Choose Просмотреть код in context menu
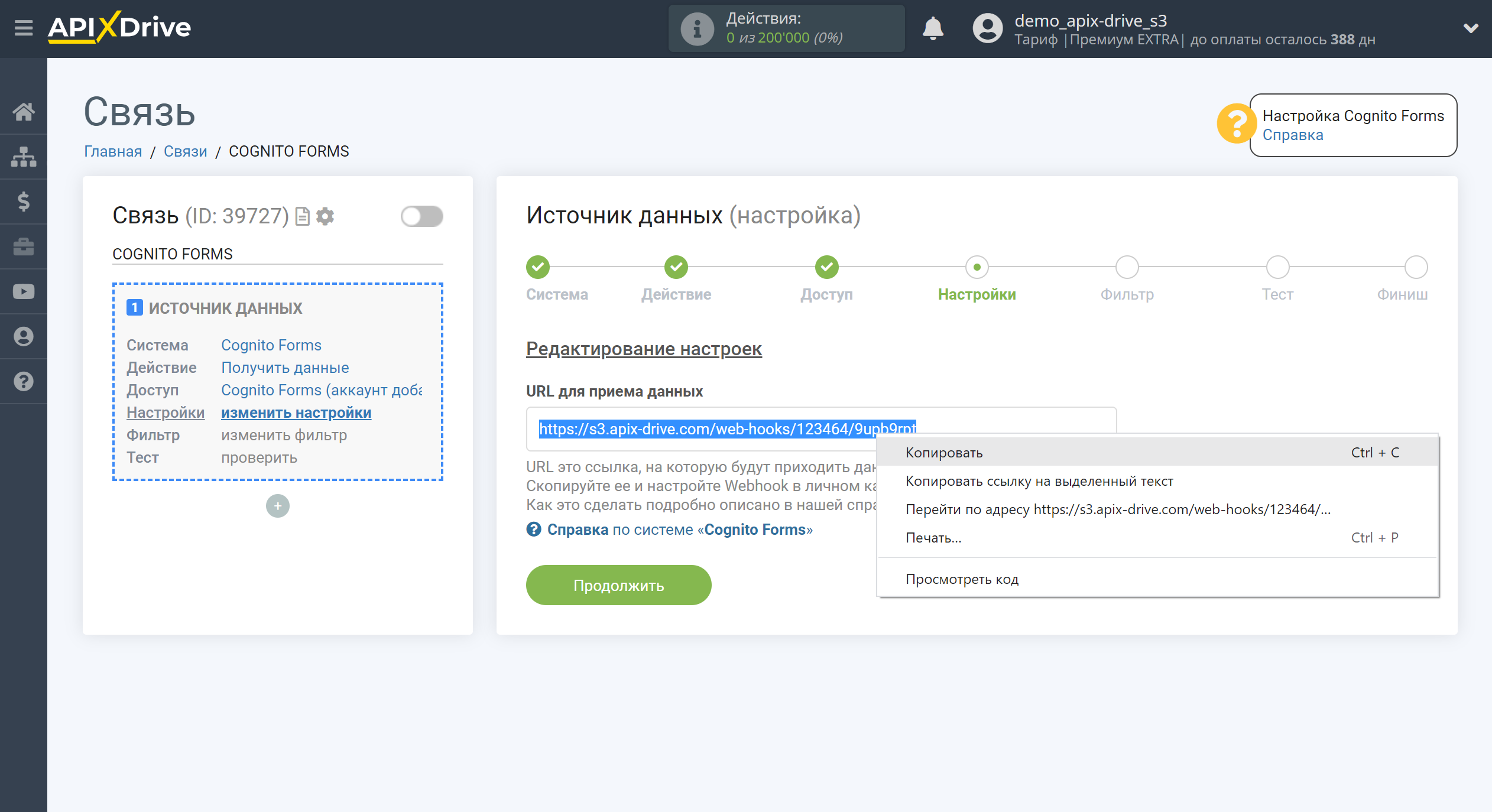 (1157, 579)
